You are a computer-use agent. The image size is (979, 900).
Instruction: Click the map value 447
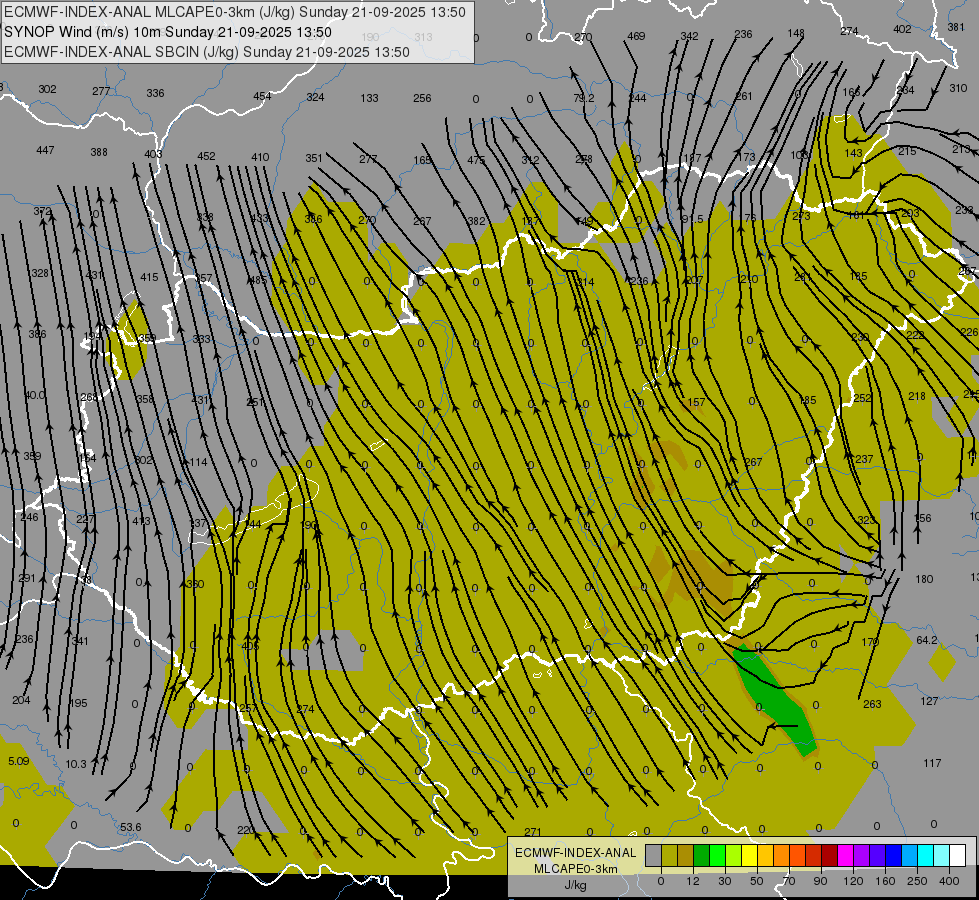click(45, 150)
